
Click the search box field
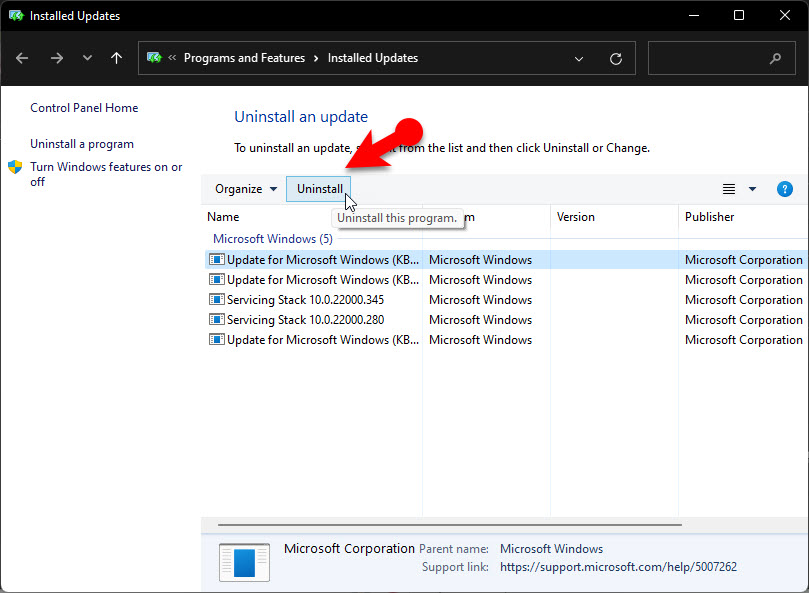click(x=721, y=58)
